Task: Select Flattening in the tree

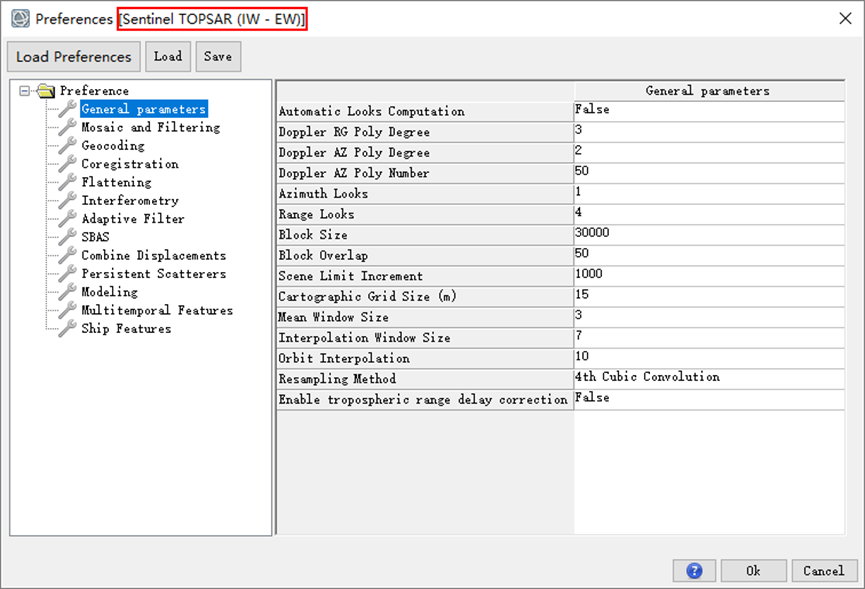Action: tap(116, 181)
